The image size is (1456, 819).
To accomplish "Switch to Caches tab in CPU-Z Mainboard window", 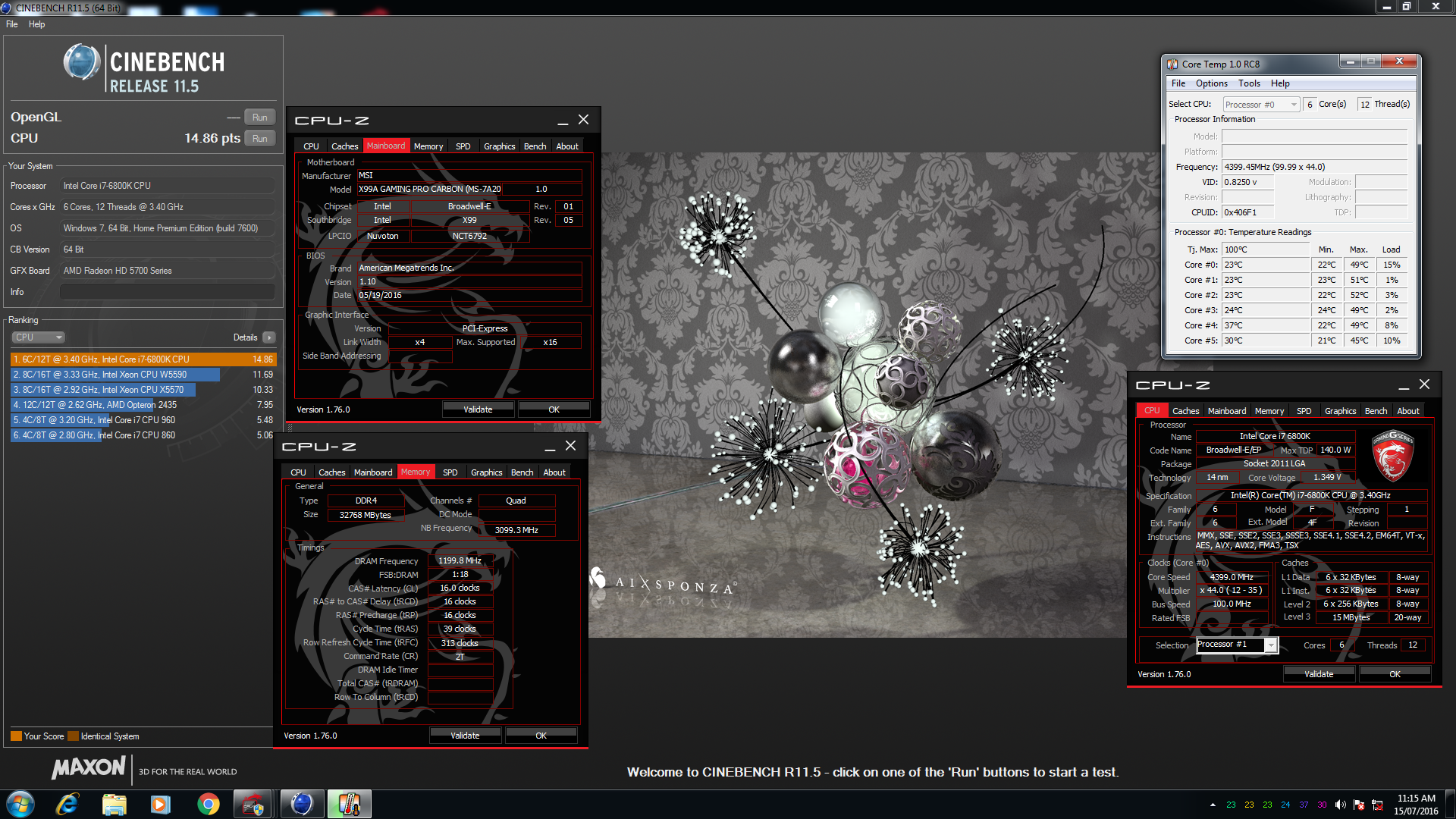I will coord(344,146).
